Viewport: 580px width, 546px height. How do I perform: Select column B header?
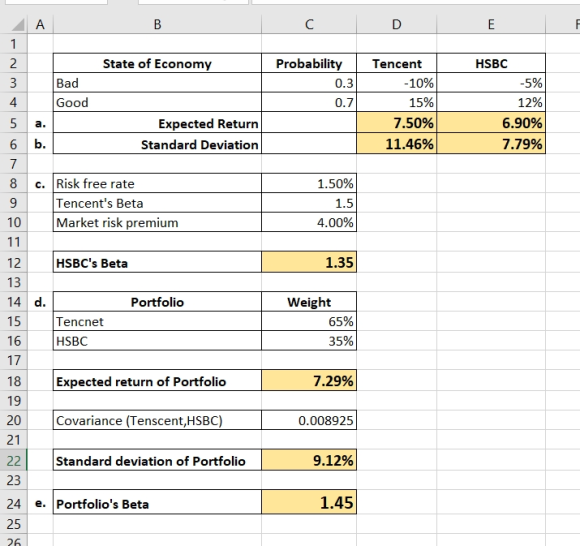158,24
